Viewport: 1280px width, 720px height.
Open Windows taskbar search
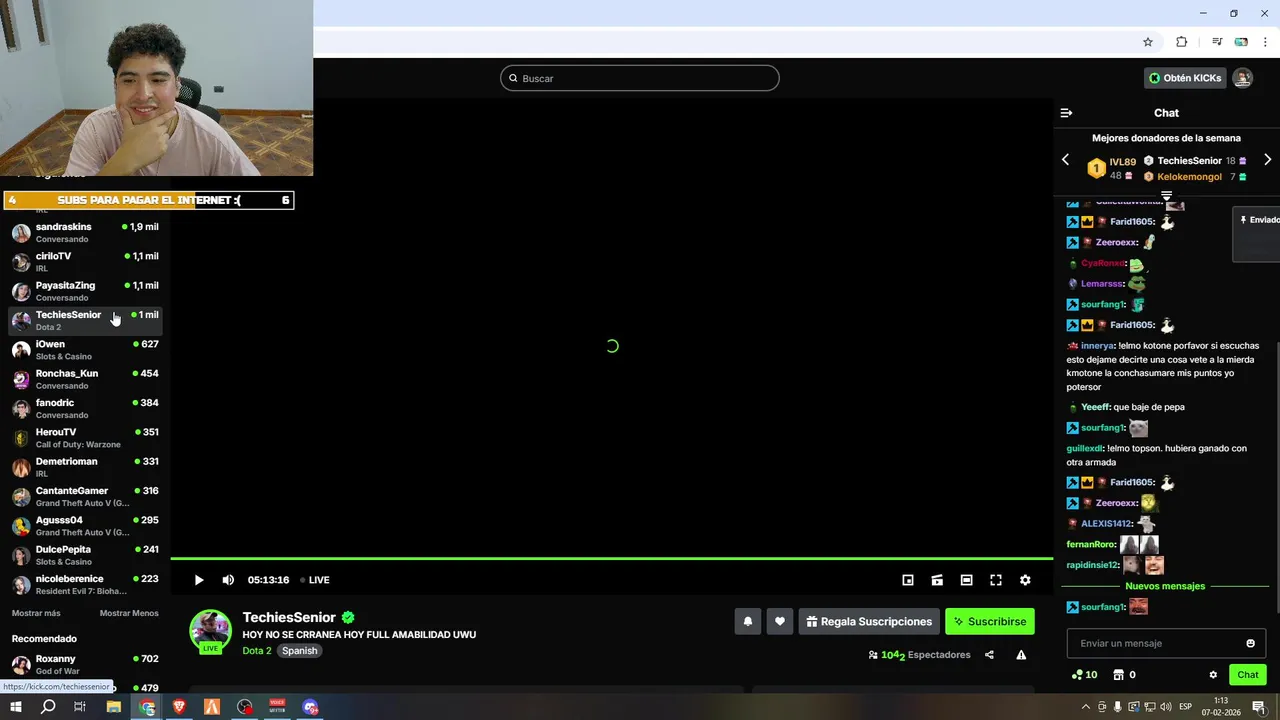point(48,707)
